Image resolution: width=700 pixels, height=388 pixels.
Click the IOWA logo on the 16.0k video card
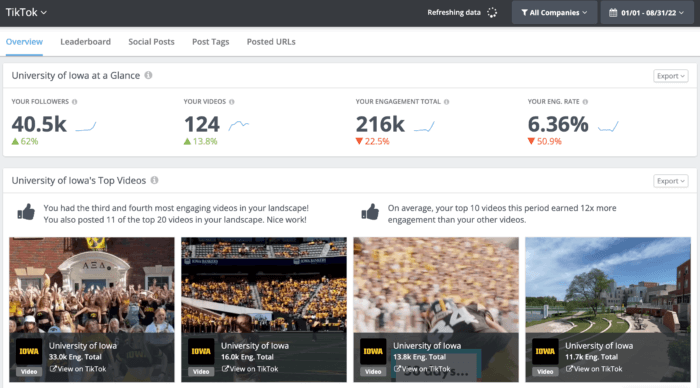click(x=201, y=351)
